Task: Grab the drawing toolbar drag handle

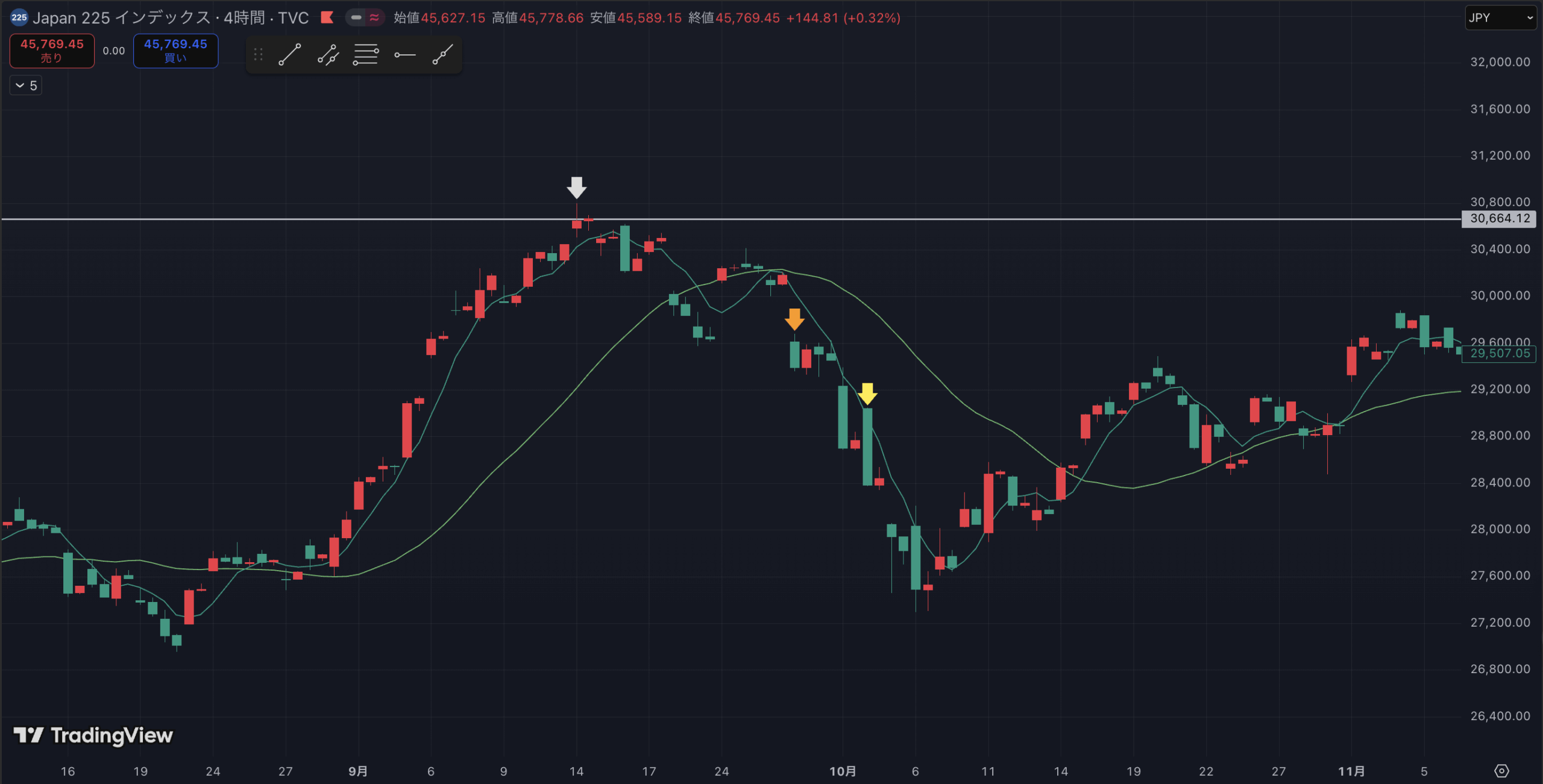Action: (x=259, y=55)
